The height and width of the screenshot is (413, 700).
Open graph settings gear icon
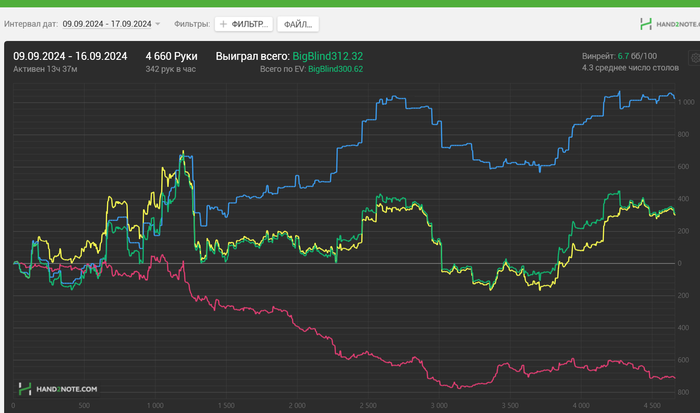[x=695, y=58]
